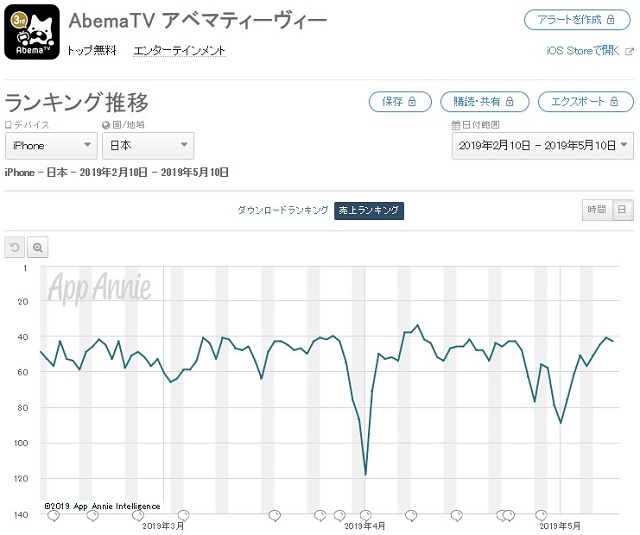Click the 購読・共有 button
The height and width of the screenshot is (535, 640).
(484, 102)
